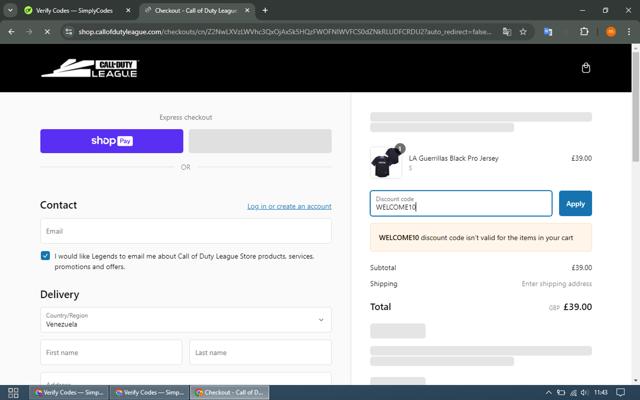Close the Verify Codes — SimplyCodes tab
The height and width of the screenshot is (400, 640).
pos(128,11)
